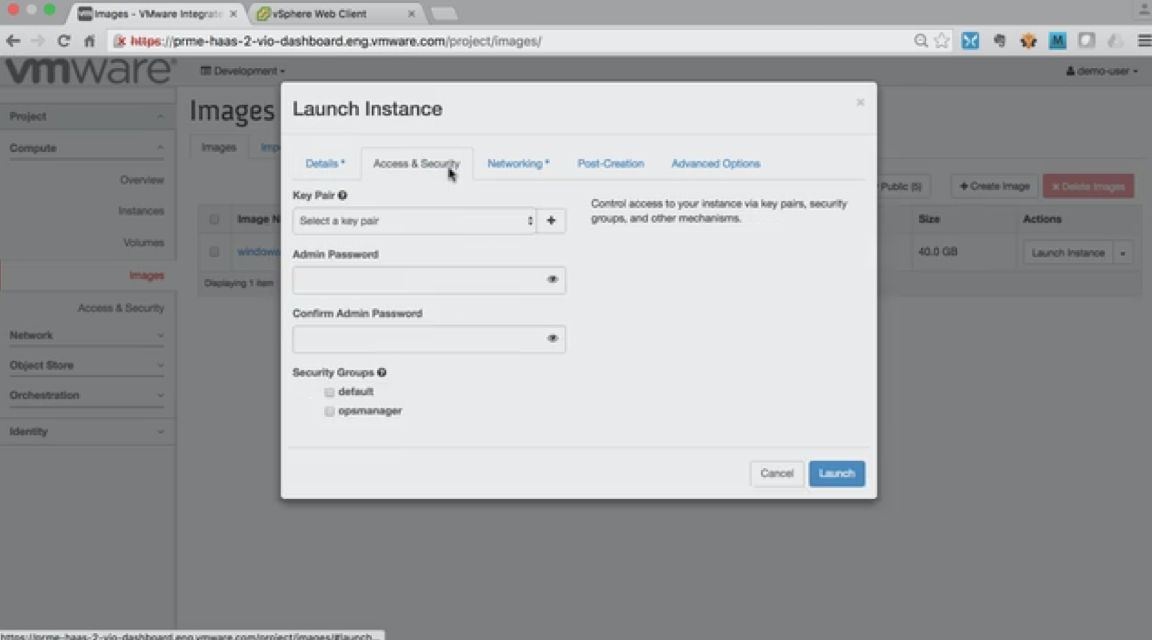The image size is (1152, 640).
Task: Show the Admin Password using the eye icon
Action: (x=552, y=280)
